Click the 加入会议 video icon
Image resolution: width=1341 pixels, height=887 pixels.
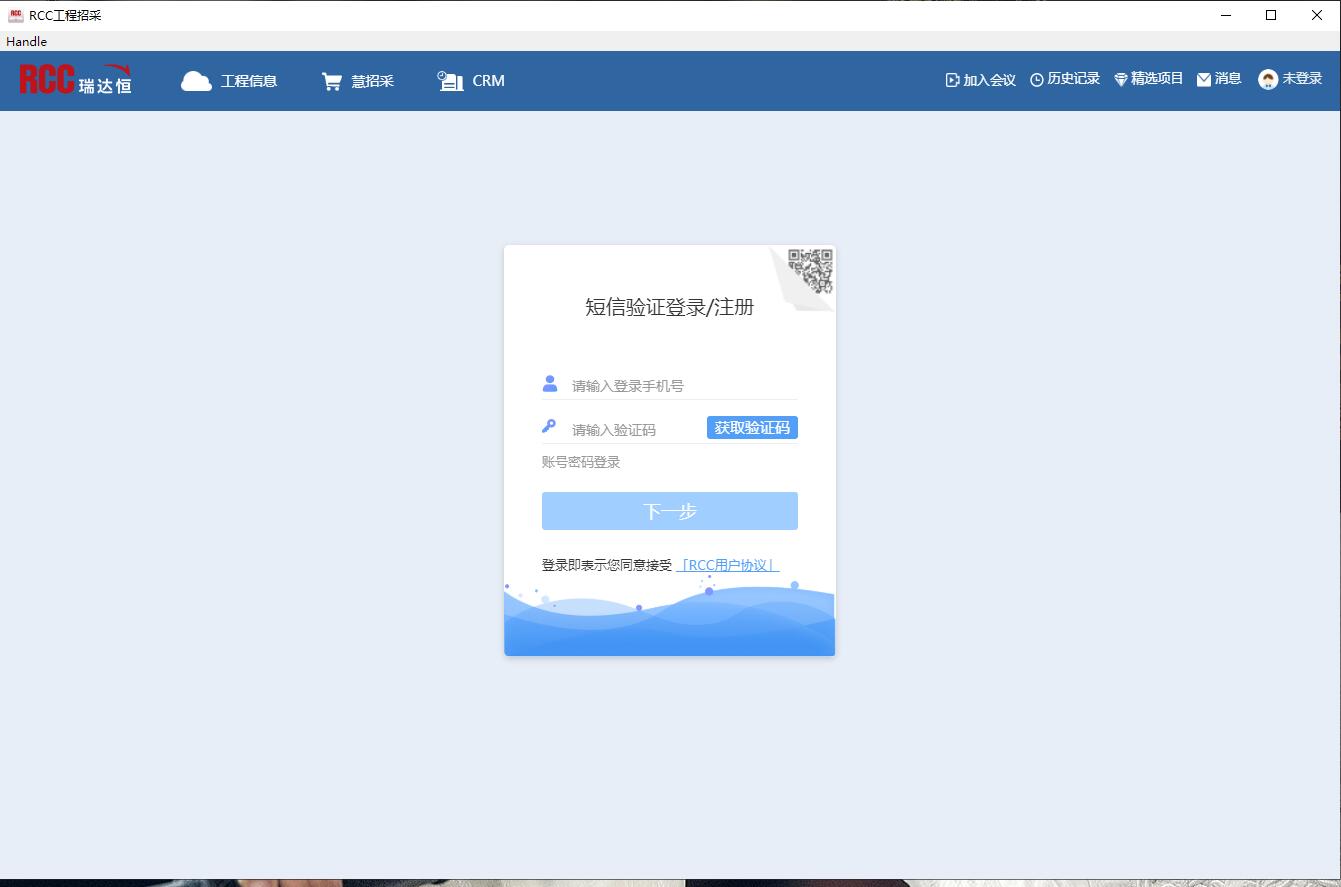(x=952, y=80)
